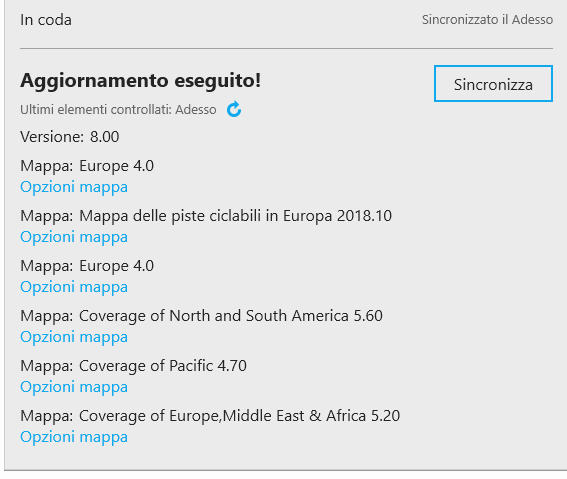The height and width of the screenshot is (479, 567).
Task: Open Opzioni mappa for Europe, Middle East & Africa
Action: pyautogui.click(x=74, y=437)
